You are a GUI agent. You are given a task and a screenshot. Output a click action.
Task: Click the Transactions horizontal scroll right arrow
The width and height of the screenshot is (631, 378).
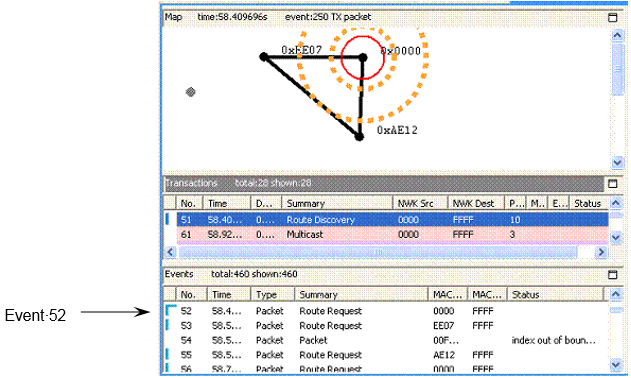(x=601, y=252)
